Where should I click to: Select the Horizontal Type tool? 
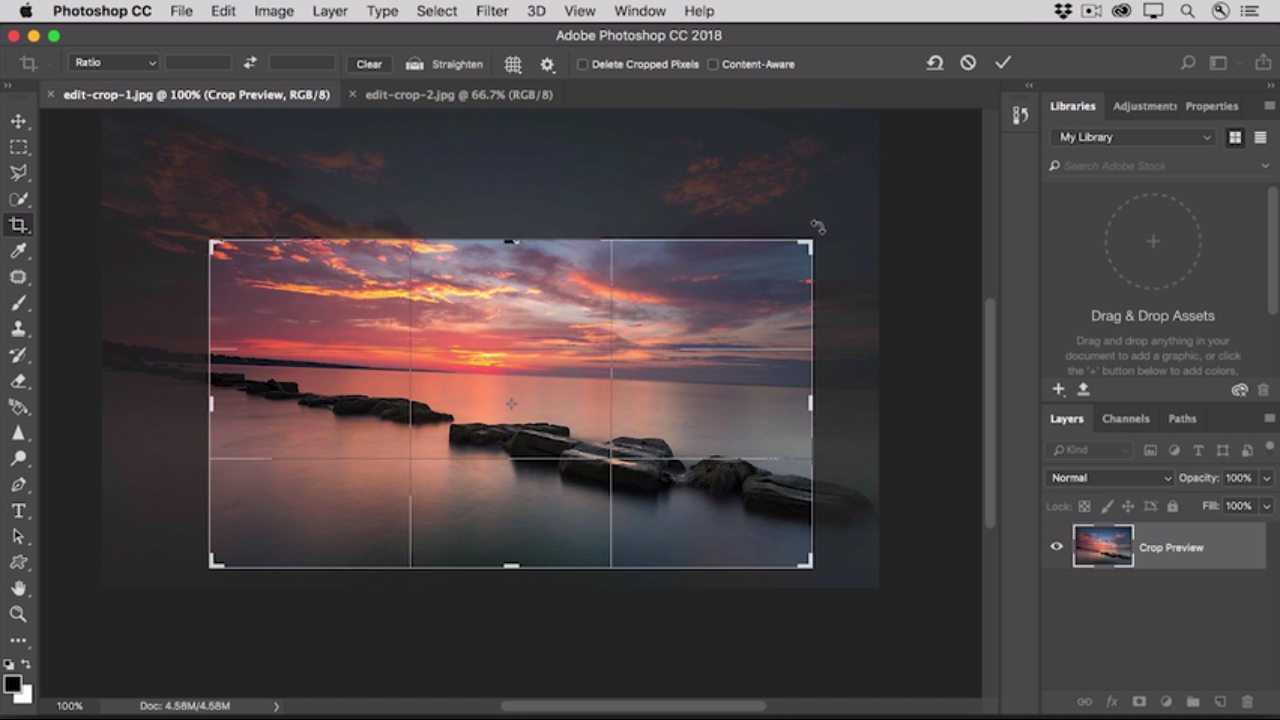[18, 511]
